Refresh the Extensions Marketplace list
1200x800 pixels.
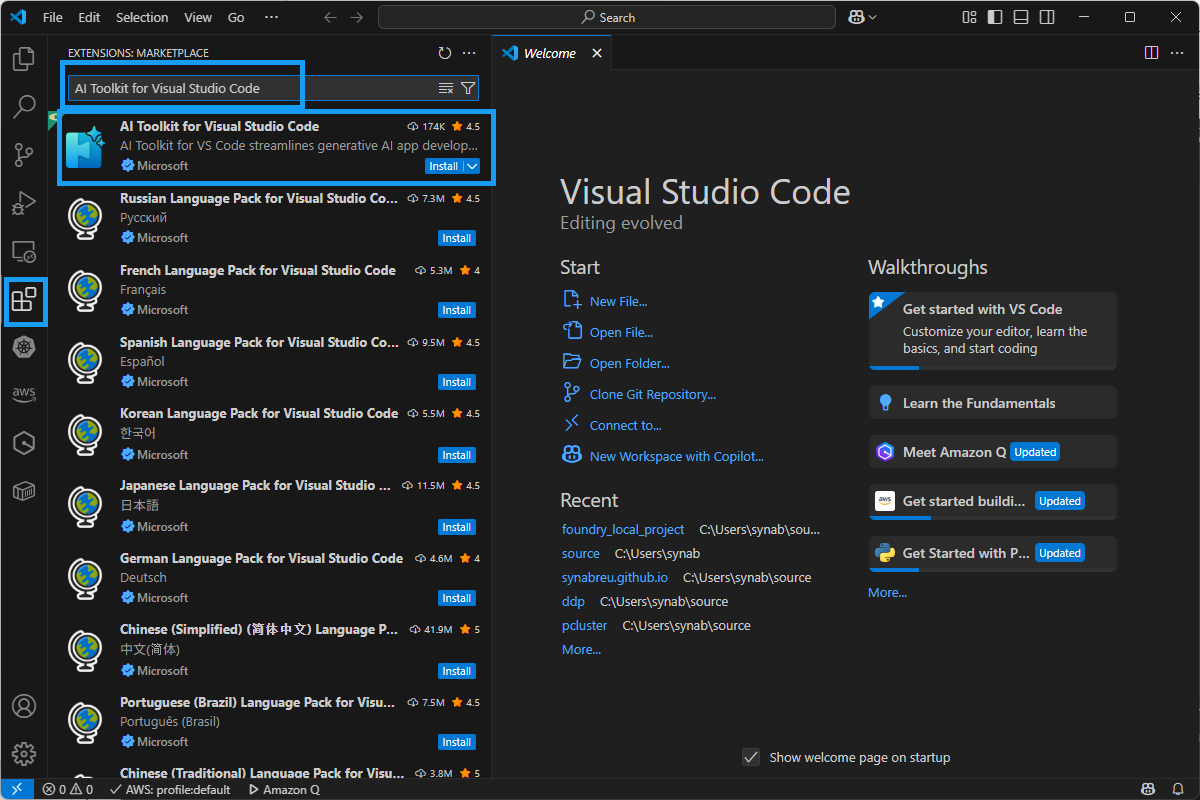(x=445, y=53)
